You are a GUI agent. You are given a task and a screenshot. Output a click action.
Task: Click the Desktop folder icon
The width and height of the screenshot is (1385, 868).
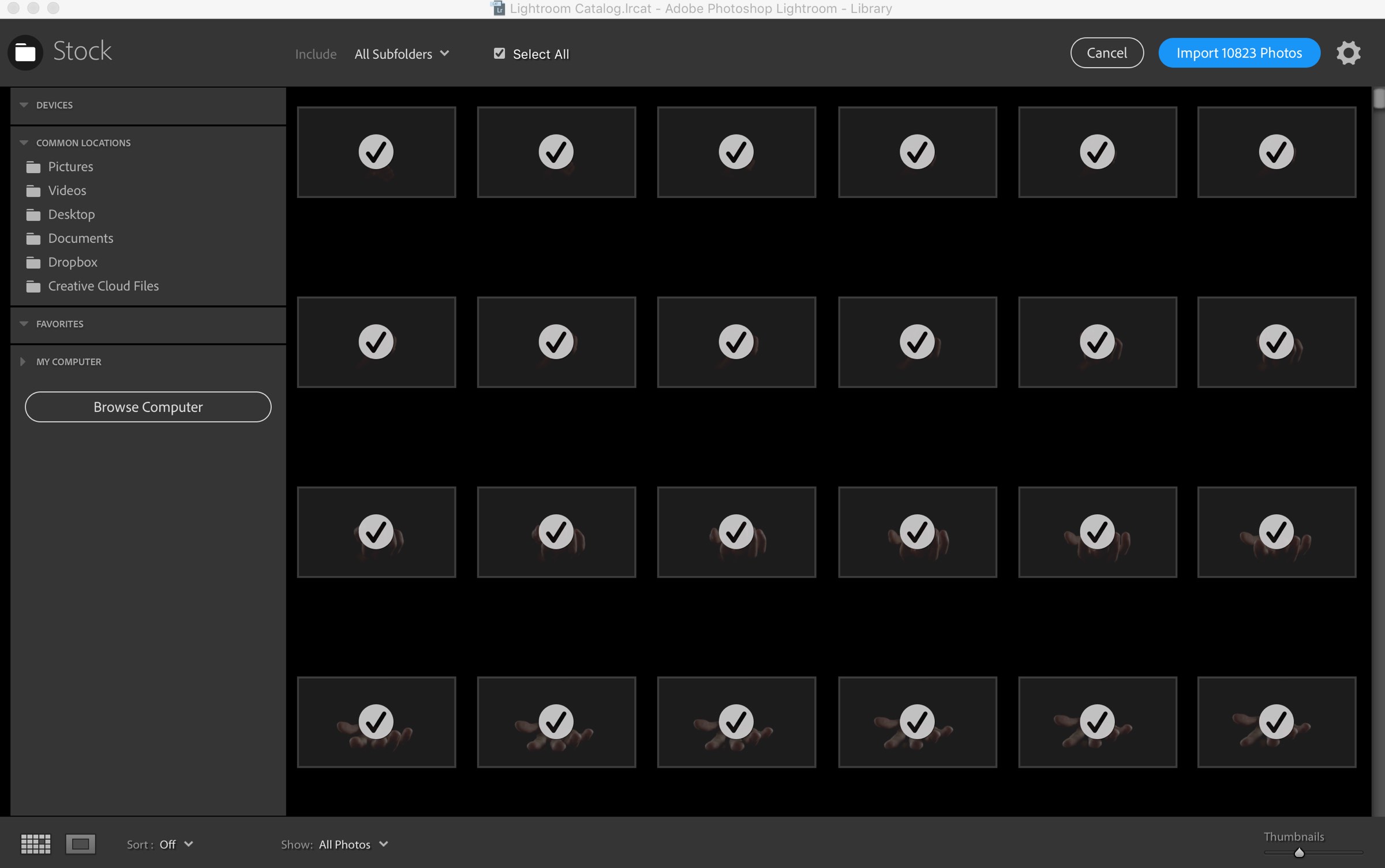coord(33,215)
